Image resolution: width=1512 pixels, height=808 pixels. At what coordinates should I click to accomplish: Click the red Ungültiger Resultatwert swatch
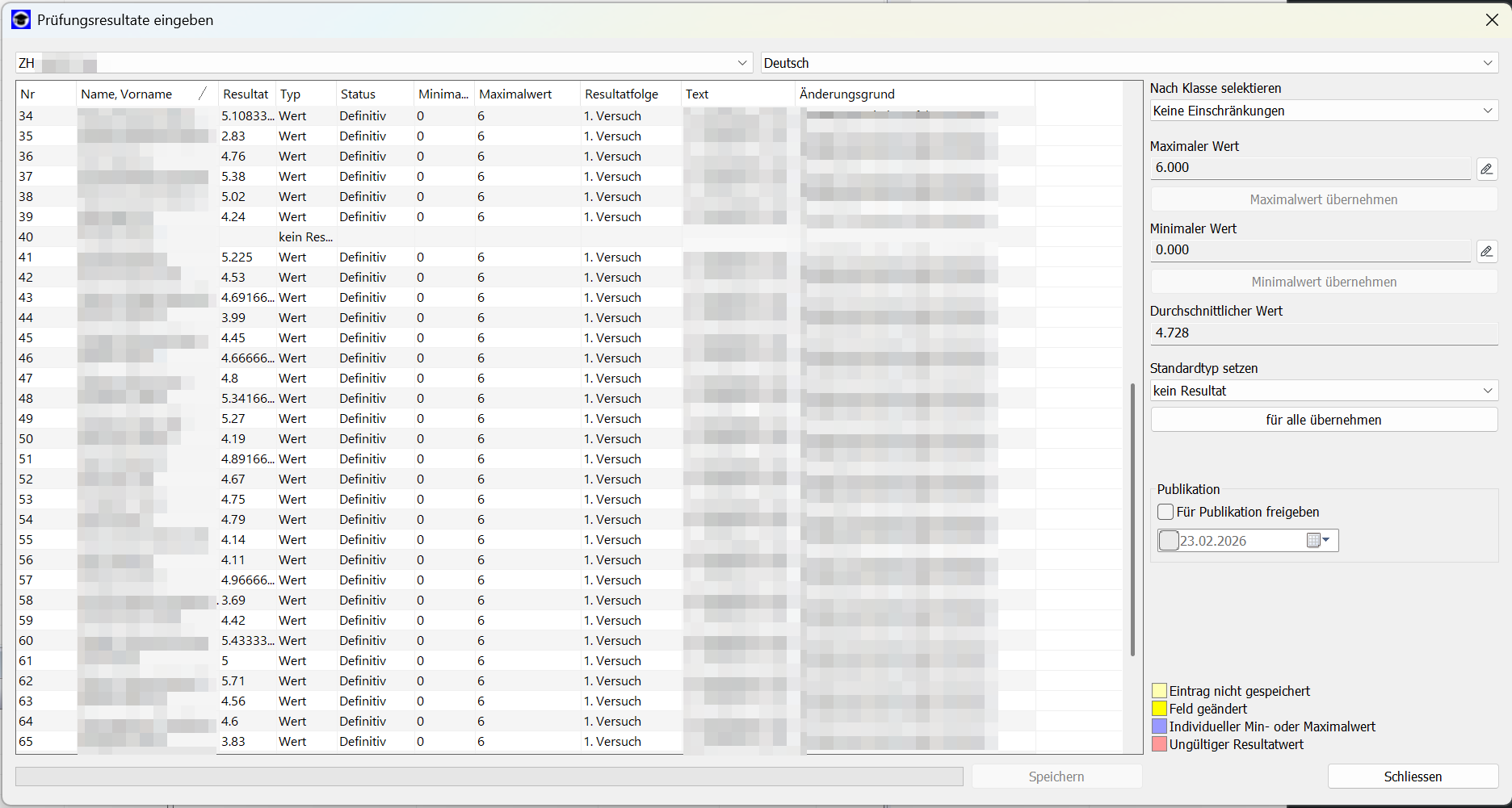coord(1159,744)
